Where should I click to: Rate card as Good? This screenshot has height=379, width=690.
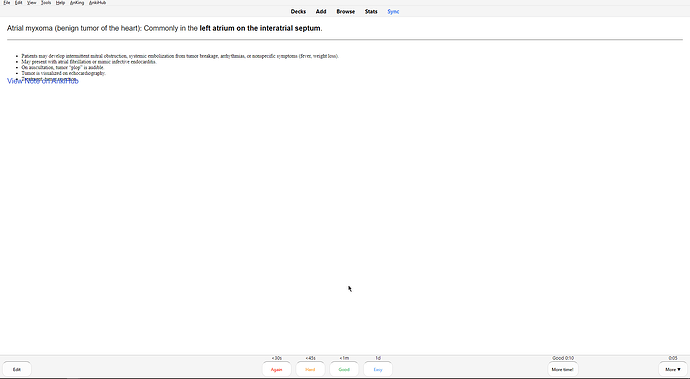pyautogui.click(x=344, y=369)
